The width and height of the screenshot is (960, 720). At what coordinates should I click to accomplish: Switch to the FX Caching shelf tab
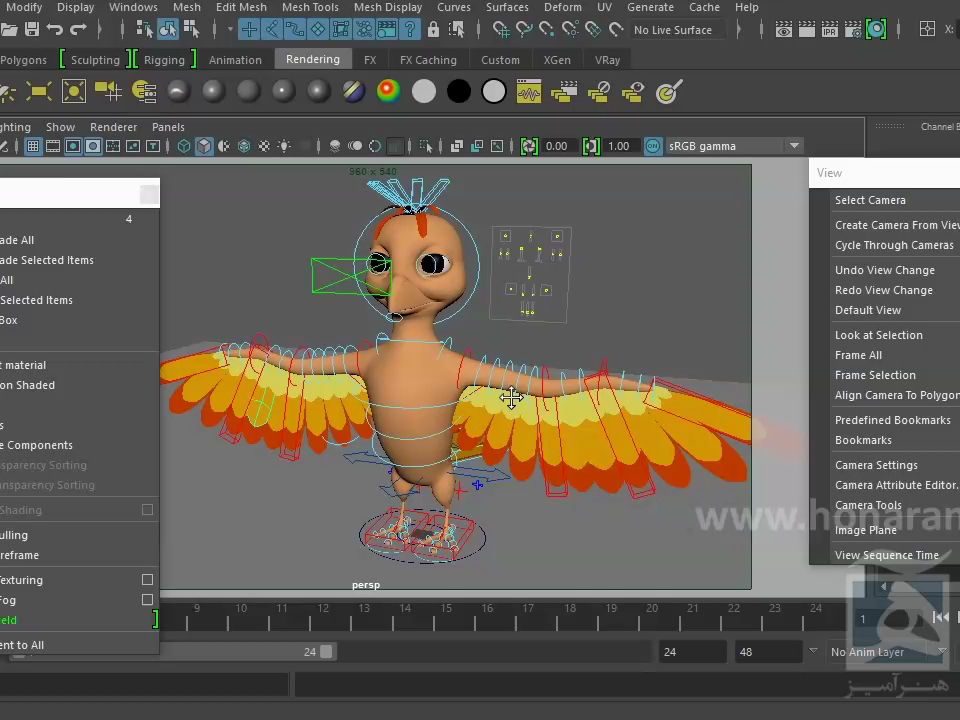pyautogui.click(x=428, y=60)
